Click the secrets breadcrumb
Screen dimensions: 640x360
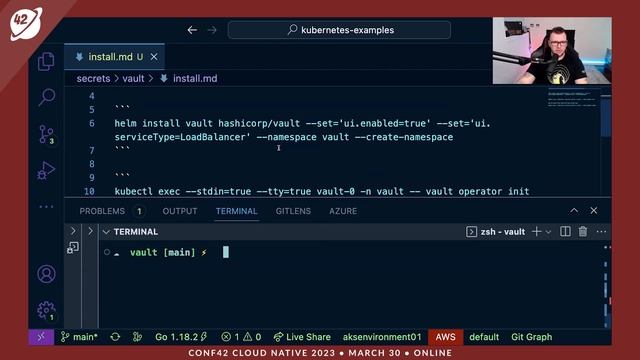[93, 78]
